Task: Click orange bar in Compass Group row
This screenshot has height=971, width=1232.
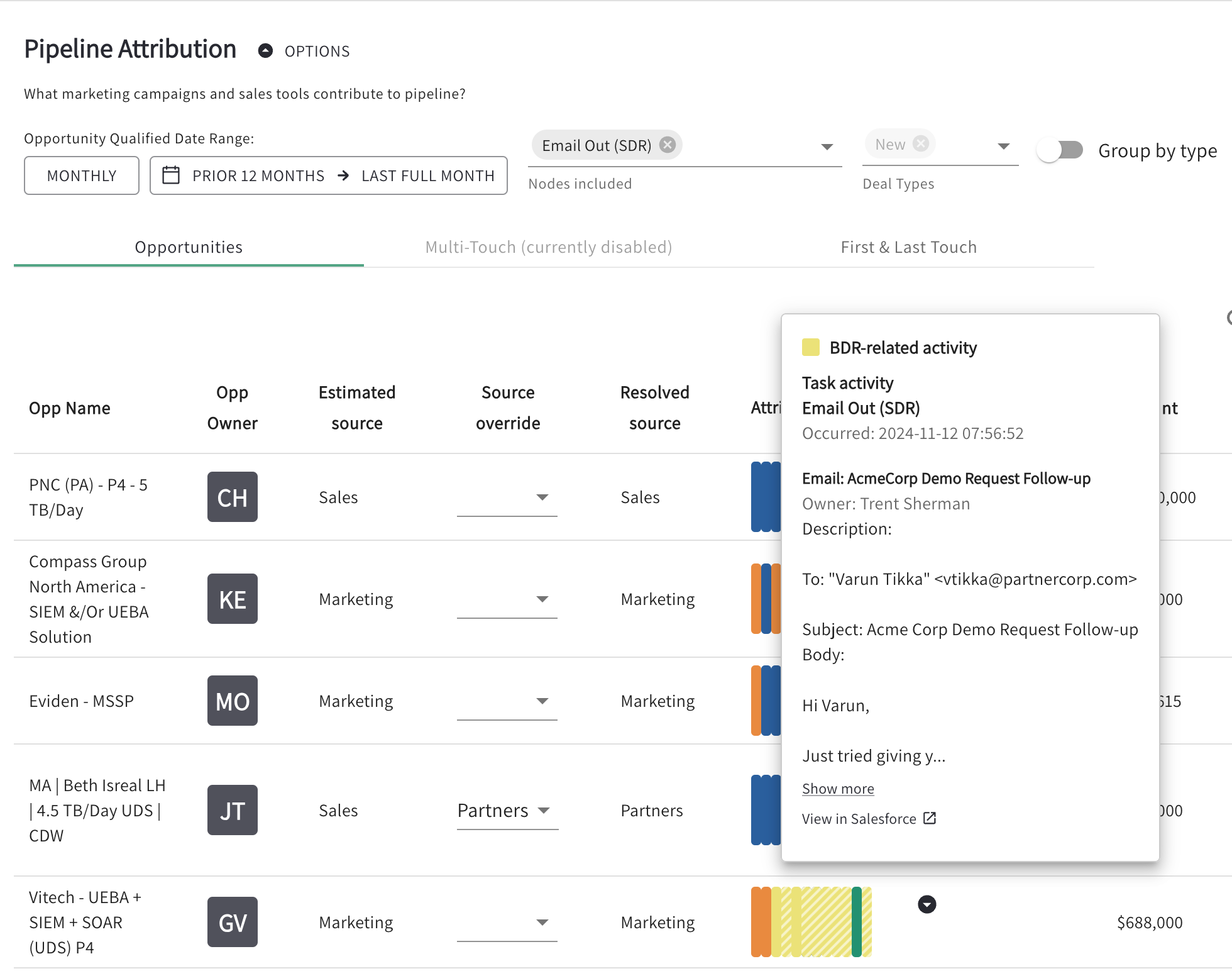Action: pyautogui.click(x=756, y=599)
